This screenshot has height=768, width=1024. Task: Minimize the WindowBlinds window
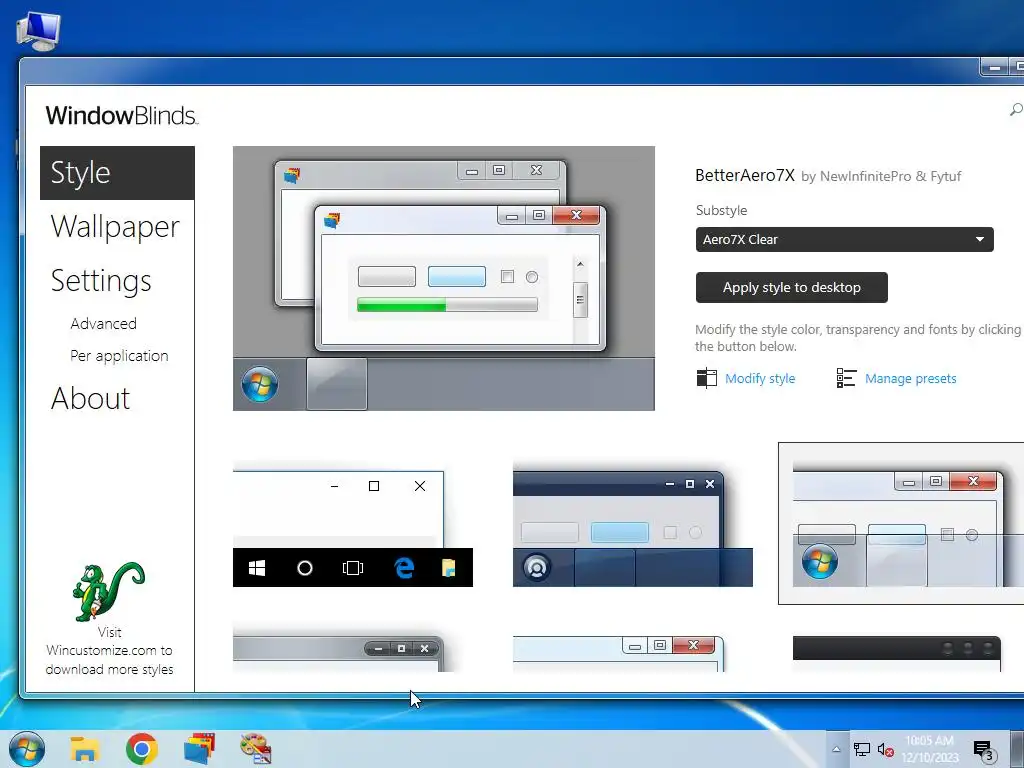pyautogui.click(x=995, y=67)
